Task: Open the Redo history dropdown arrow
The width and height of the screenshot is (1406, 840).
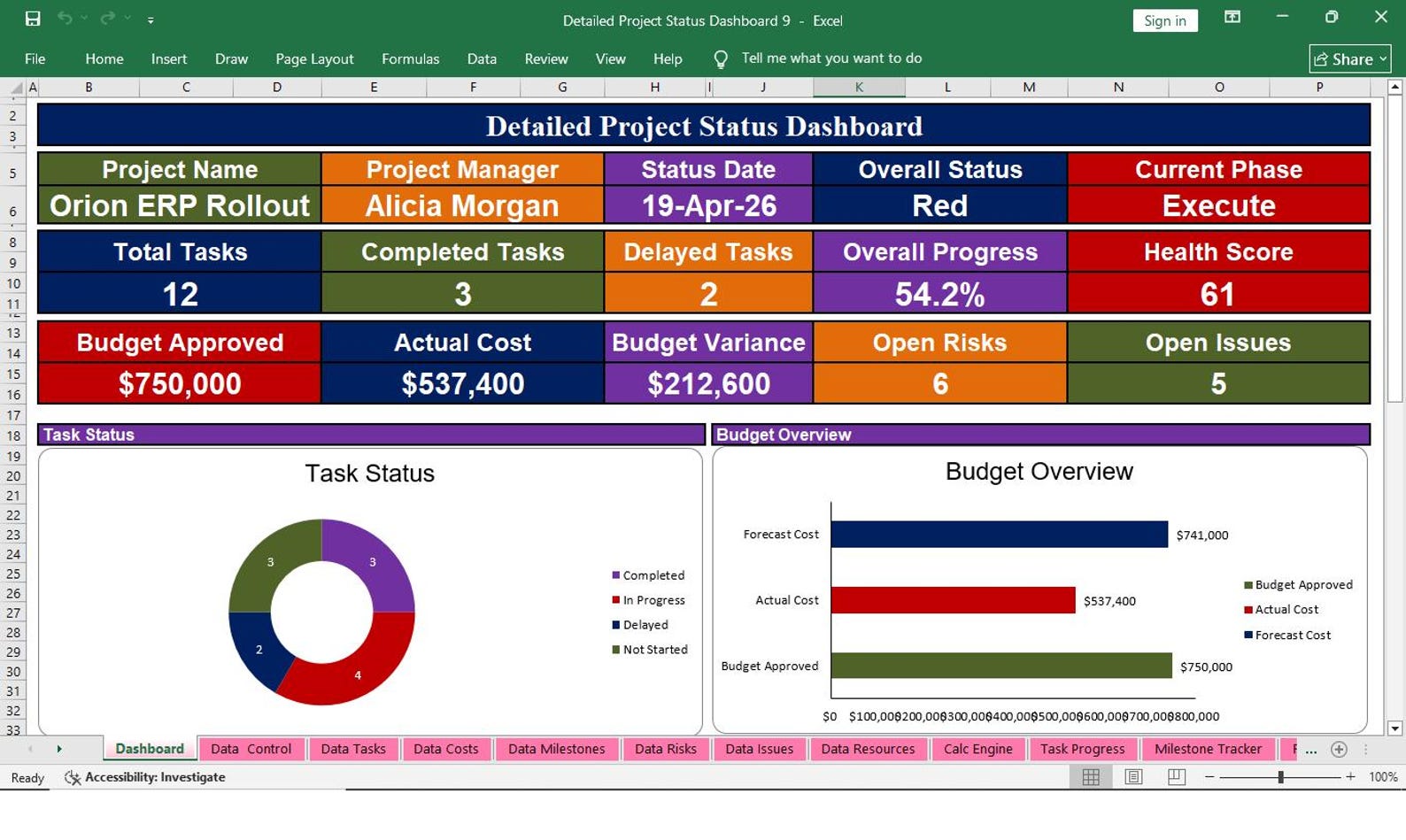Action: pos(127,19)
